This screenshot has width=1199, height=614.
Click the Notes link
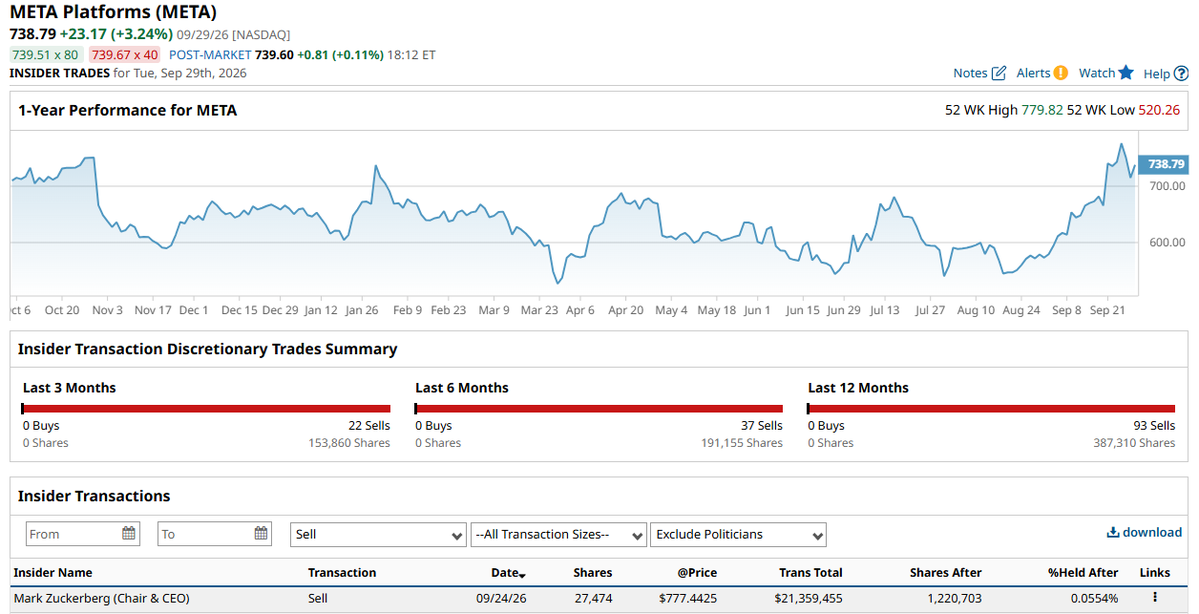970,73
